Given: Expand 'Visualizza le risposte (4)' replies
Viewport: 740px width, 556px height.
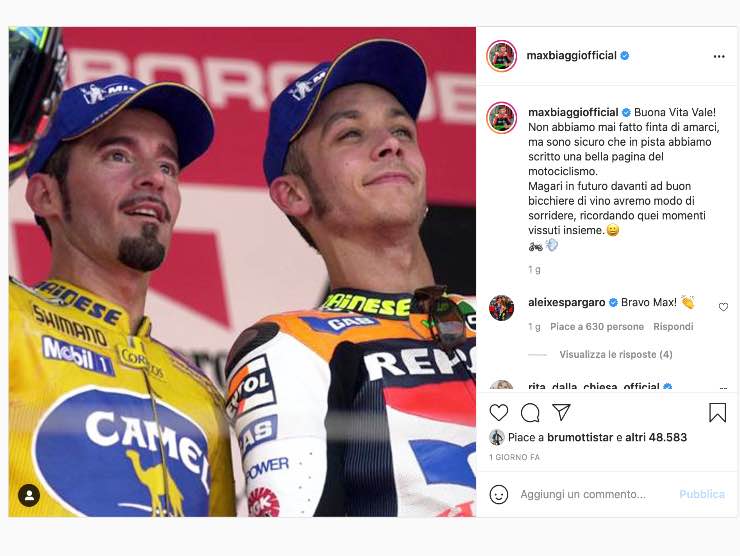Looking at the screenshot, I should 615,354.
